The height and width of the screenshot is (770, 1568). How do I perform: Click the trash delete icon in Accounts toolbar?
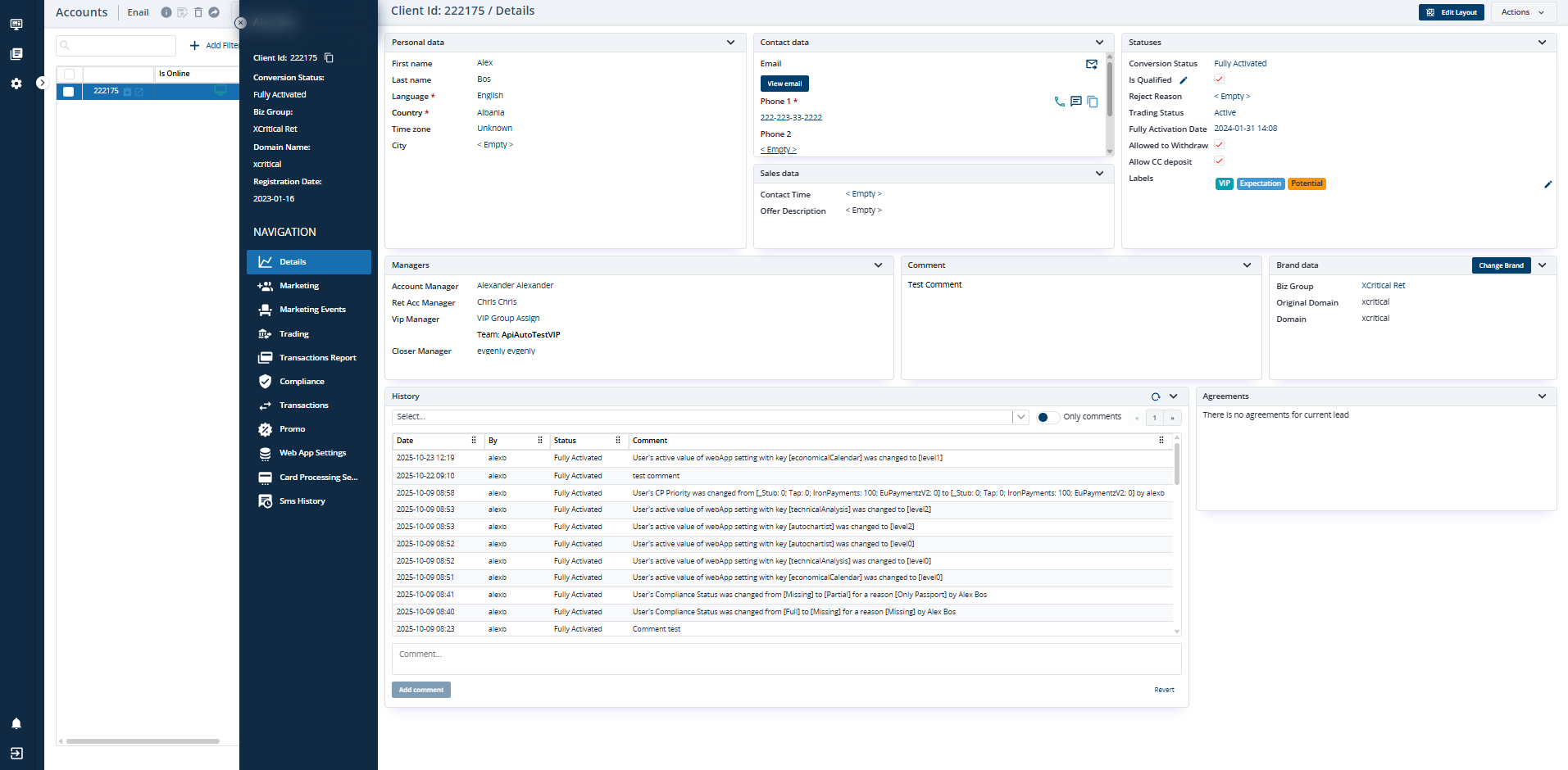(198, 12)
